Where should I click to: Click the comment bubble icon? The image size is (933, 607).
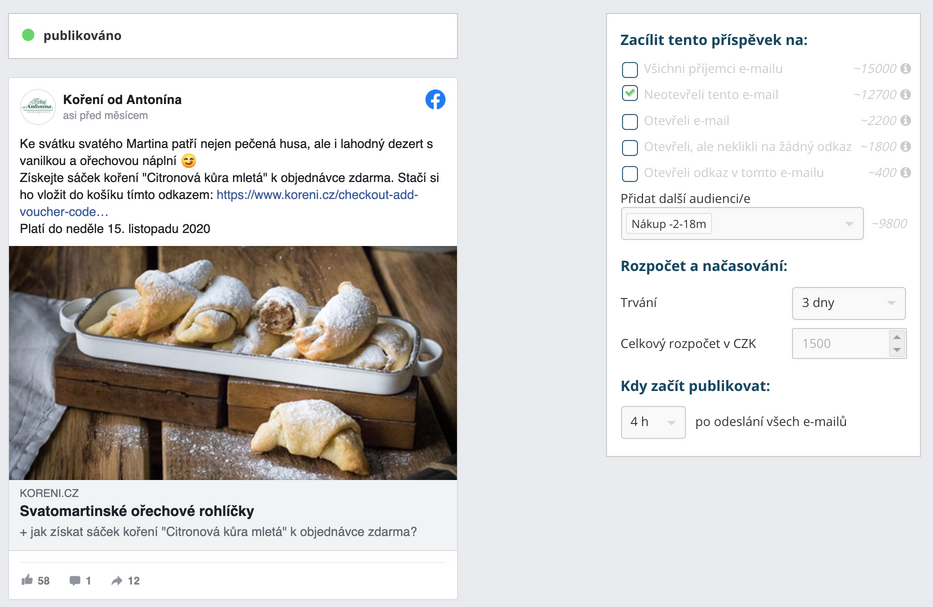tap(74, 580)
